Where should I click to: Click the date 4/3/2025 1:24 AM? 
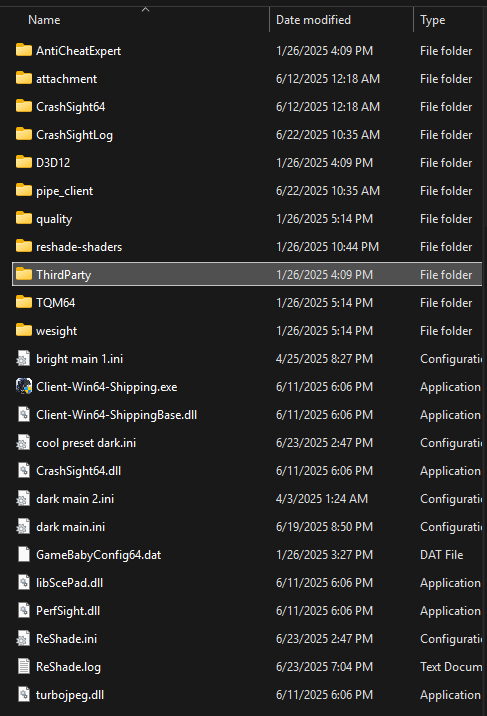coord(321,499)
